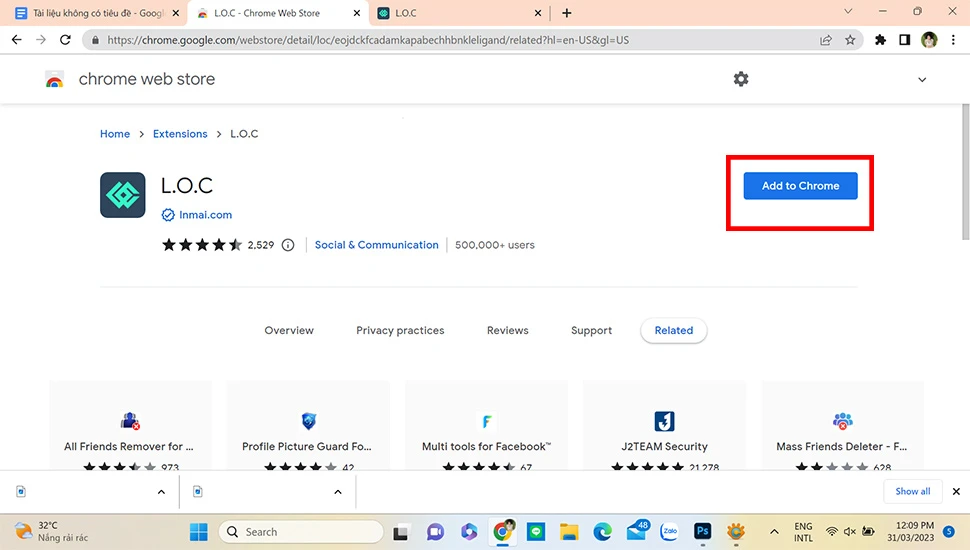Screen dimensions: 970x550
Task: Open Chrome Web Store settings gear
Action: coord(740,79)
